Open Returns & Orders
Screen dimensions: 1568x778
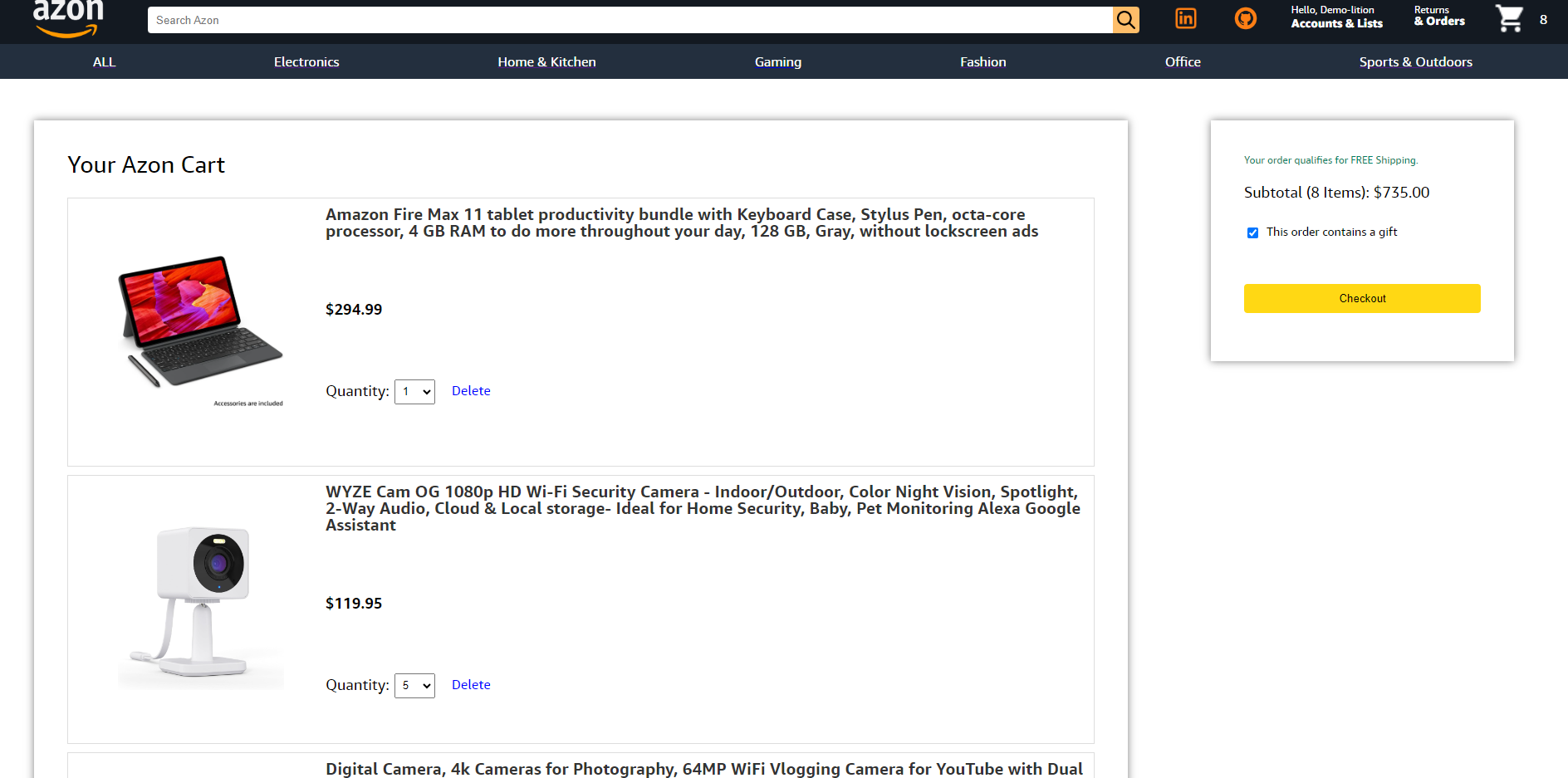tap(1439, 17)
